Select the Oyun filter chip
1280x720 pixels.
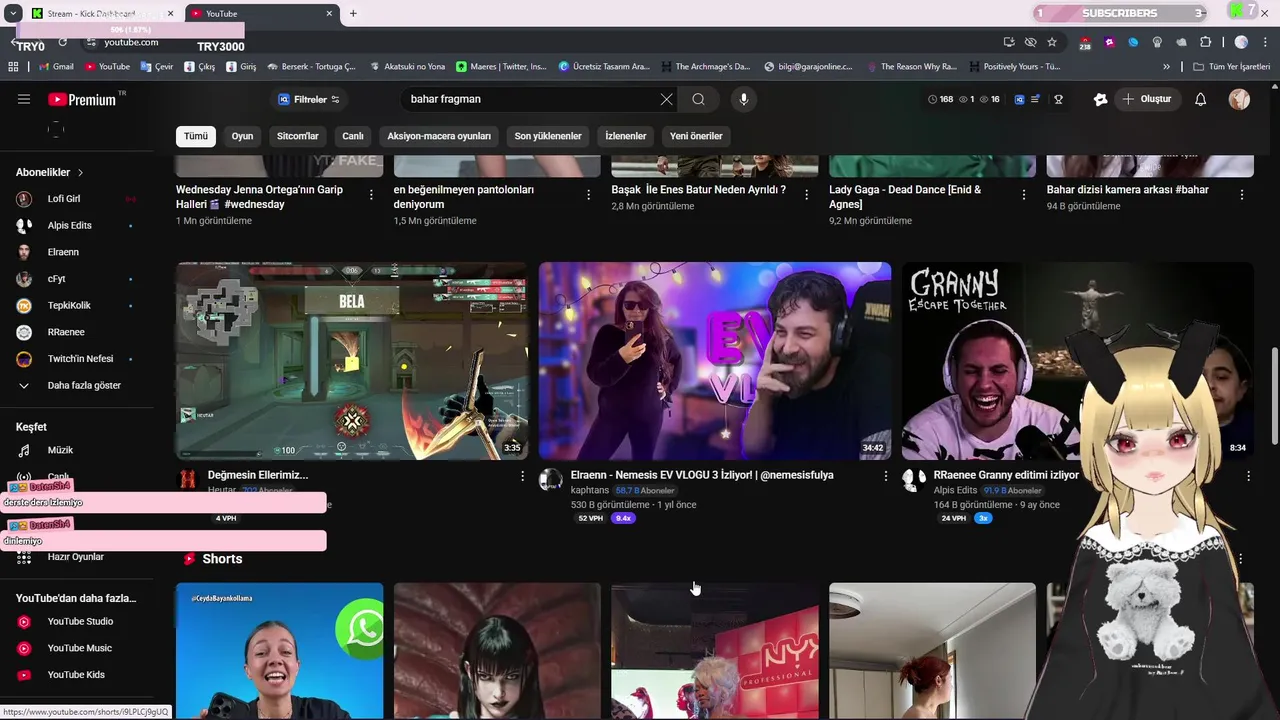(243, 136)
